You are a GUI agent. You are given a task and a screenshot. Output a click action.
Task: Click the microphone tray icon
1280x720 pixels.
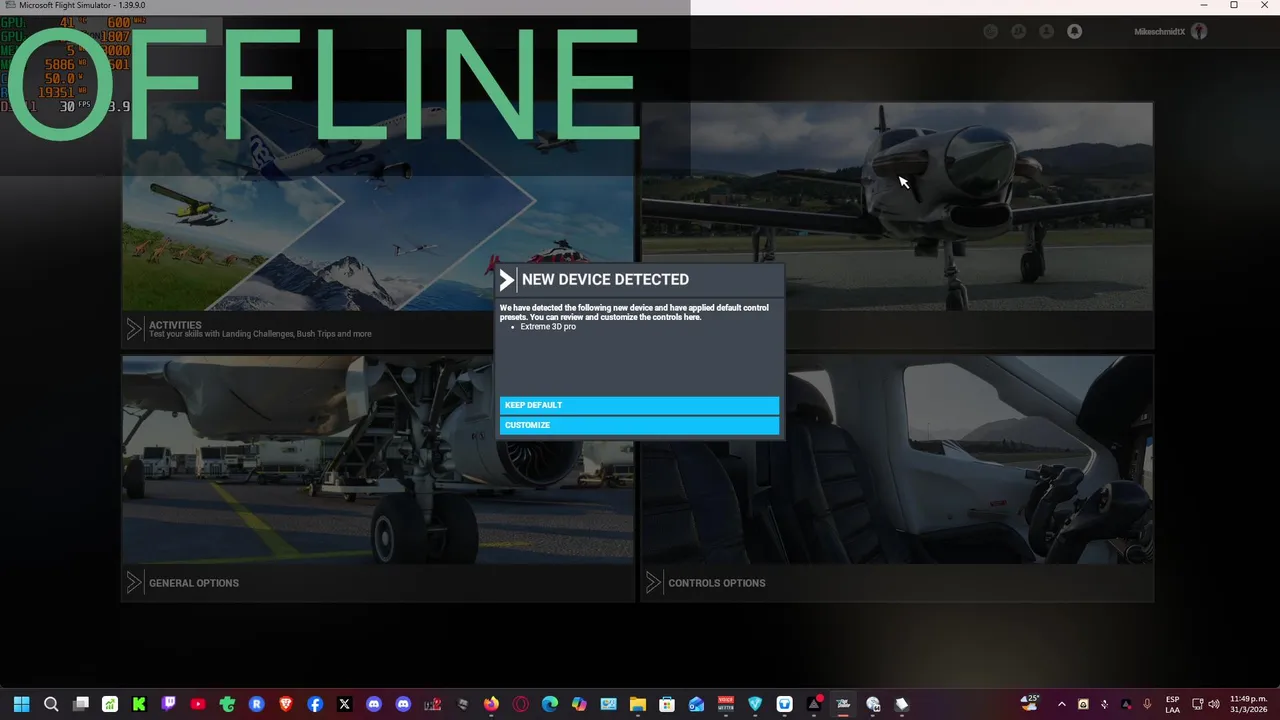click(x=1147, y=704)
